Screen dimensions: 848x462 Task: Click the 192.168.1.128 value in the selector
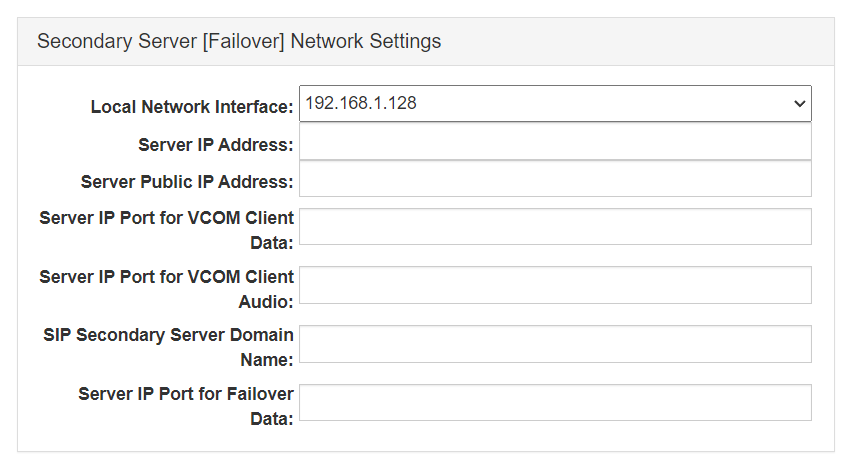click(361, 103)
